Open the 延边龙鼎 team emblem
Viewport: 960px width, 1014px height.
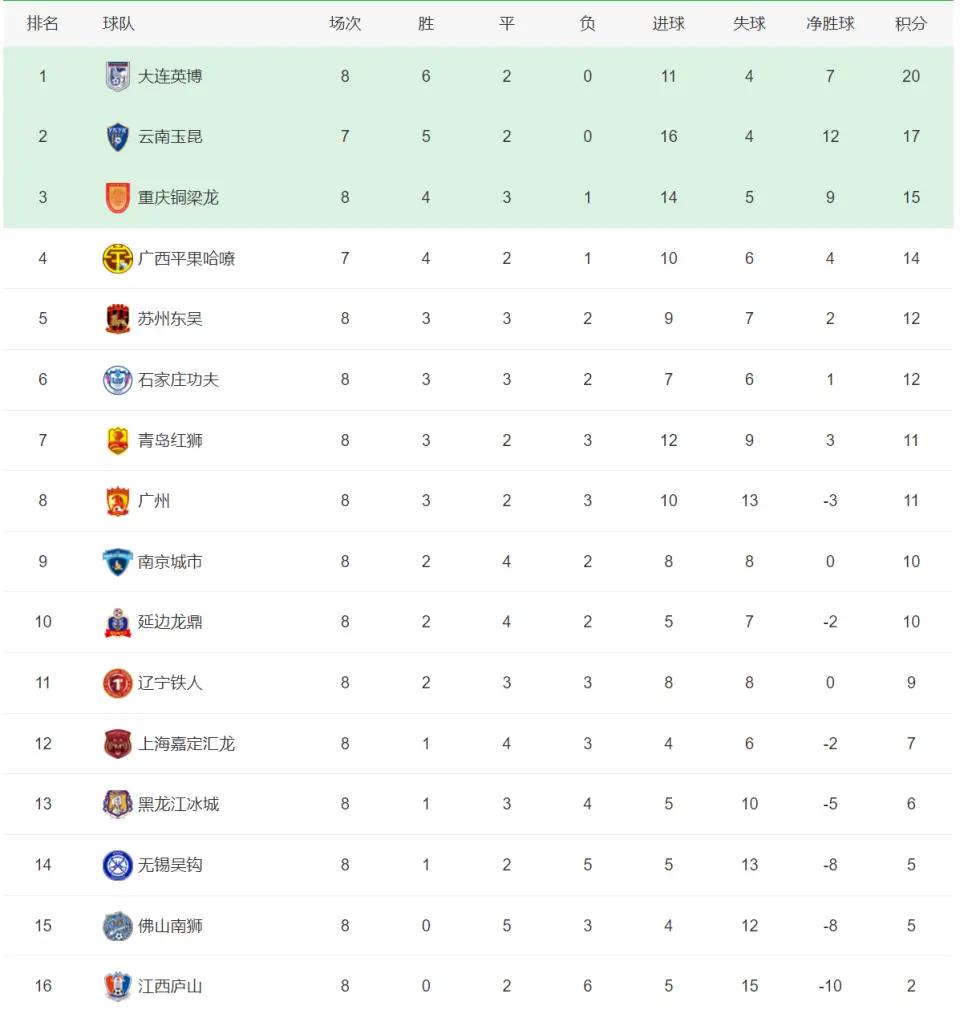(118, 622)
